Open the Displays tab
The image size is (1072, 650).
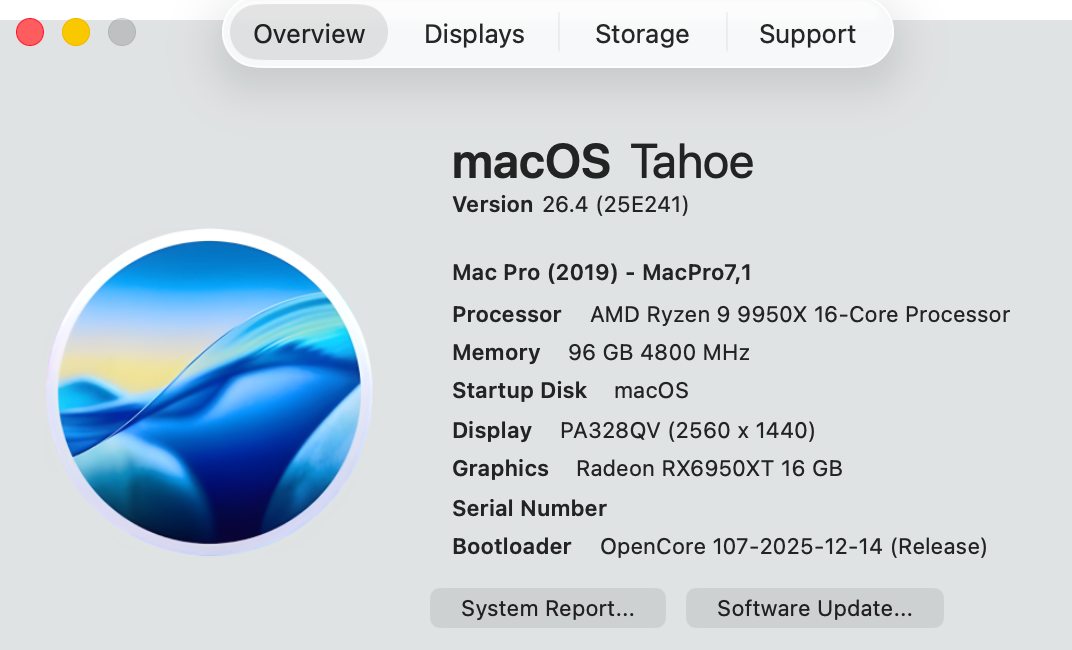click(x=474, y=34)
